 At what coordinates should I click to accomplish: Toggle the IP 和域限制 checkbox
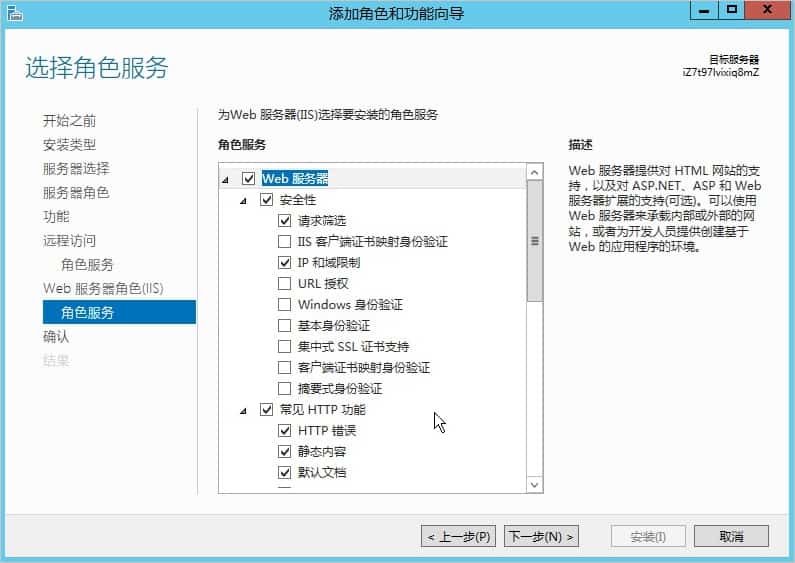(x=285, y=263)
